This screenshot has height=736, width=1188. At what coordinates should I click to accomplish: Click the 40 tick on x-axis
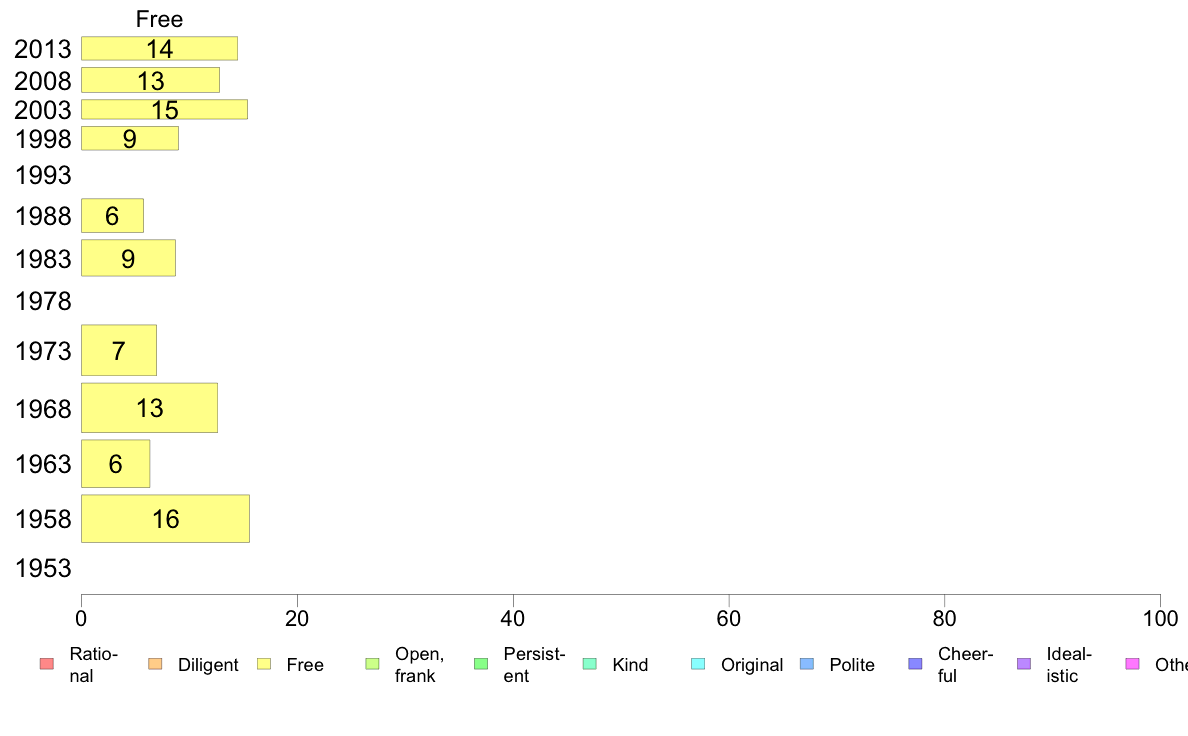pos(513,619)
